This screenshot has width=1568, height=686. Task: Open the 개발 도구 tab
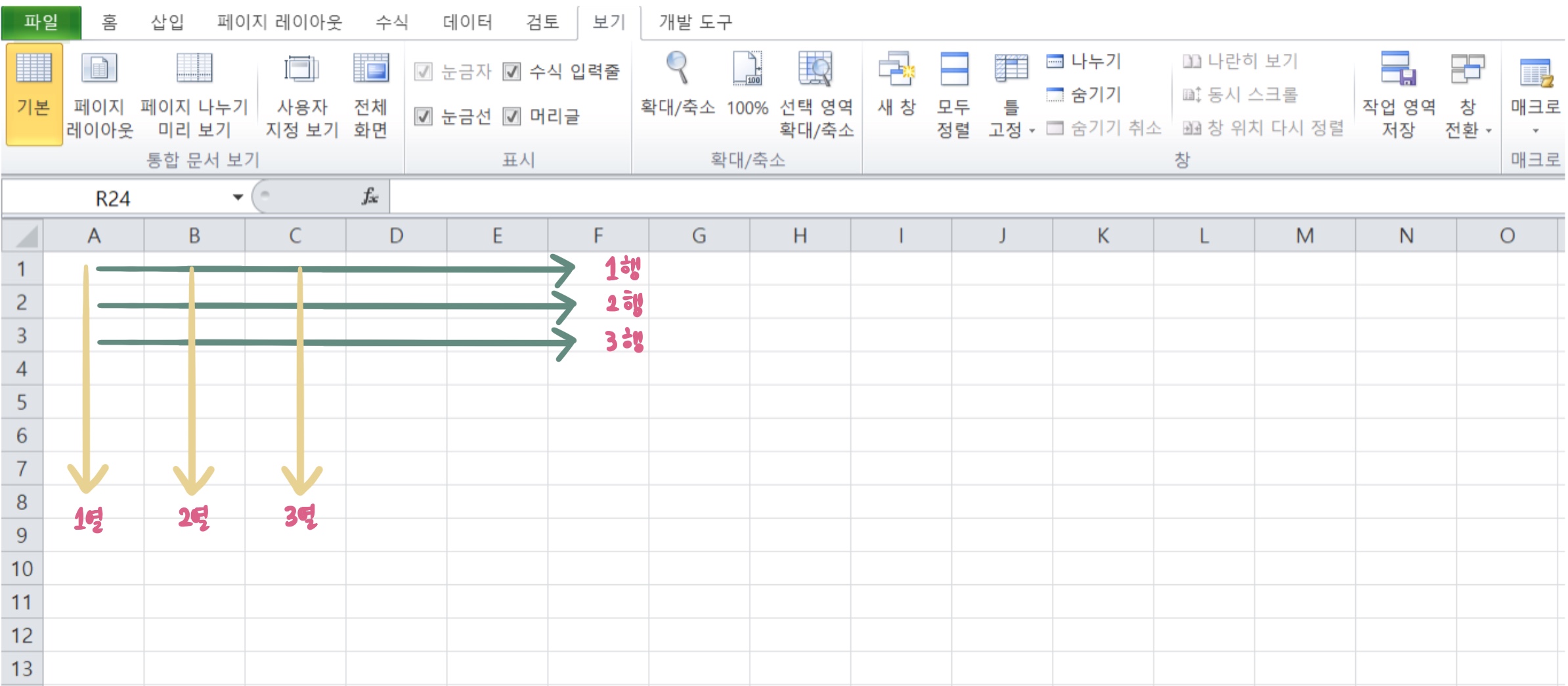(x=695, y=22)
